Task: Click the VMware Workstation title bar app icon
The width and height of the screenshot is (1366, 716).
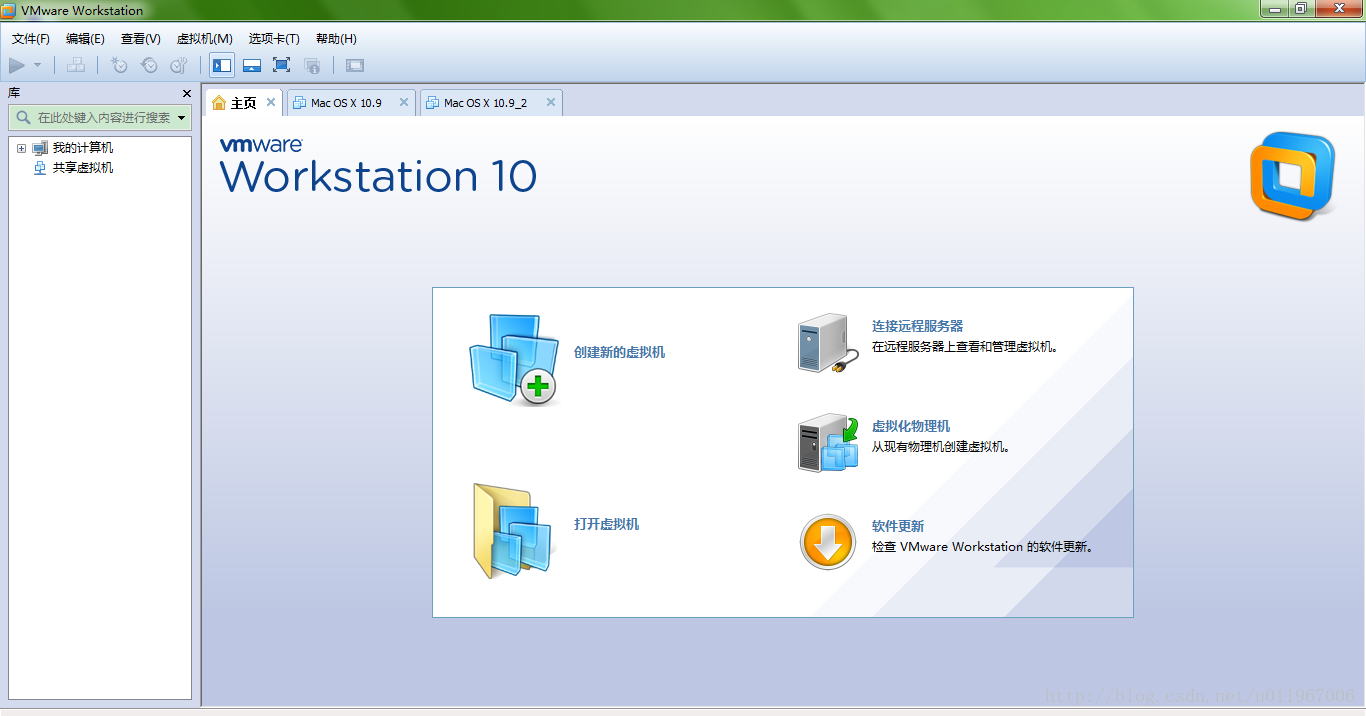Action: [10, 10]
